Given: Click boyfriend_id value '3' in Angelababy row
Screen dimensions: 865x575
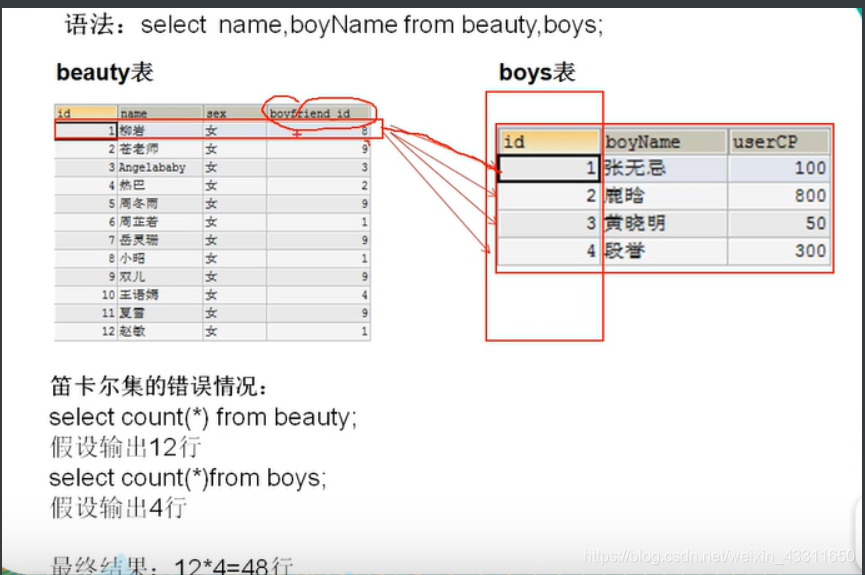Looking at the screenshot, I should [318, 167].
